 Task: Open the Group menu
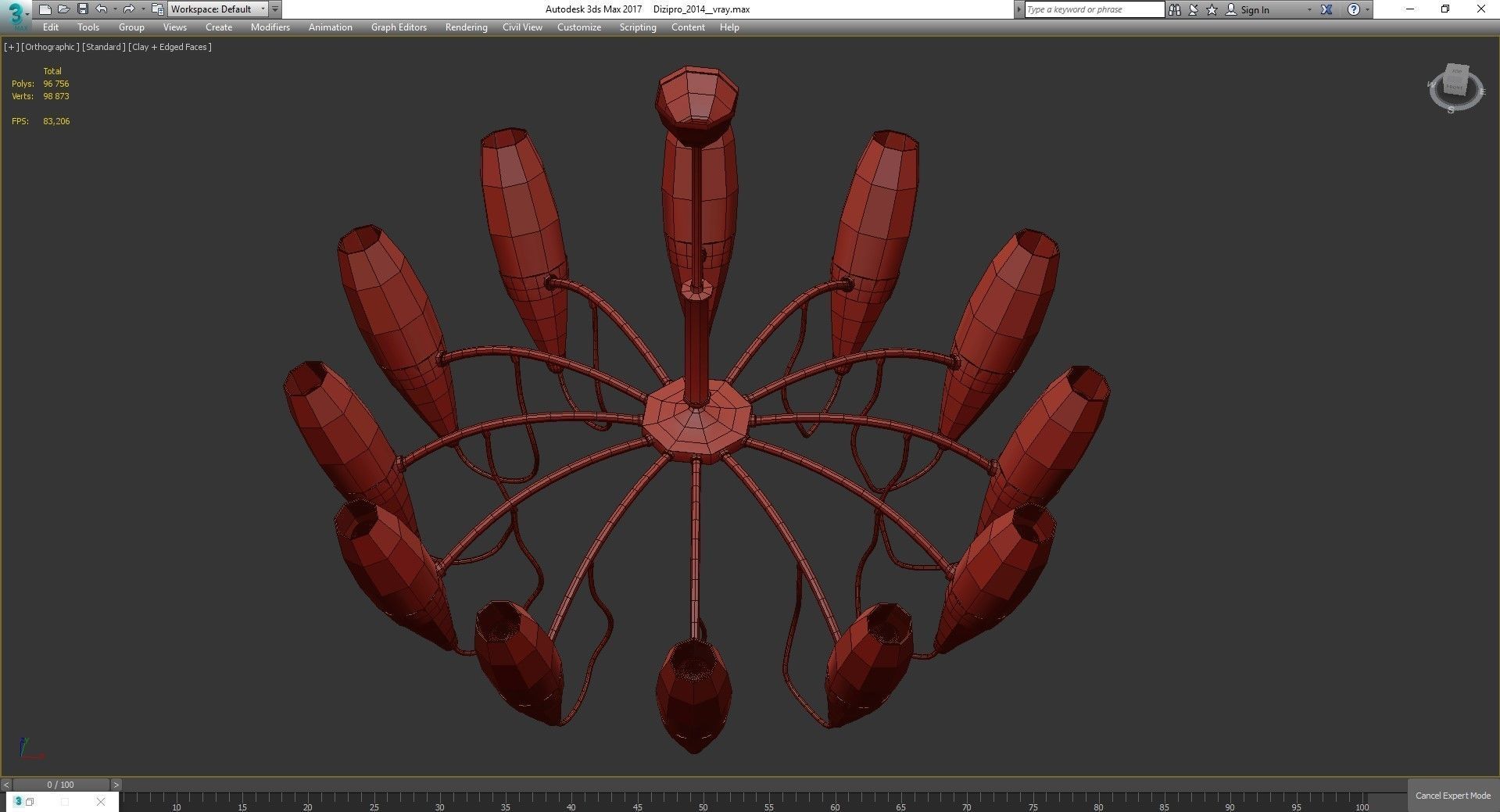131,27
